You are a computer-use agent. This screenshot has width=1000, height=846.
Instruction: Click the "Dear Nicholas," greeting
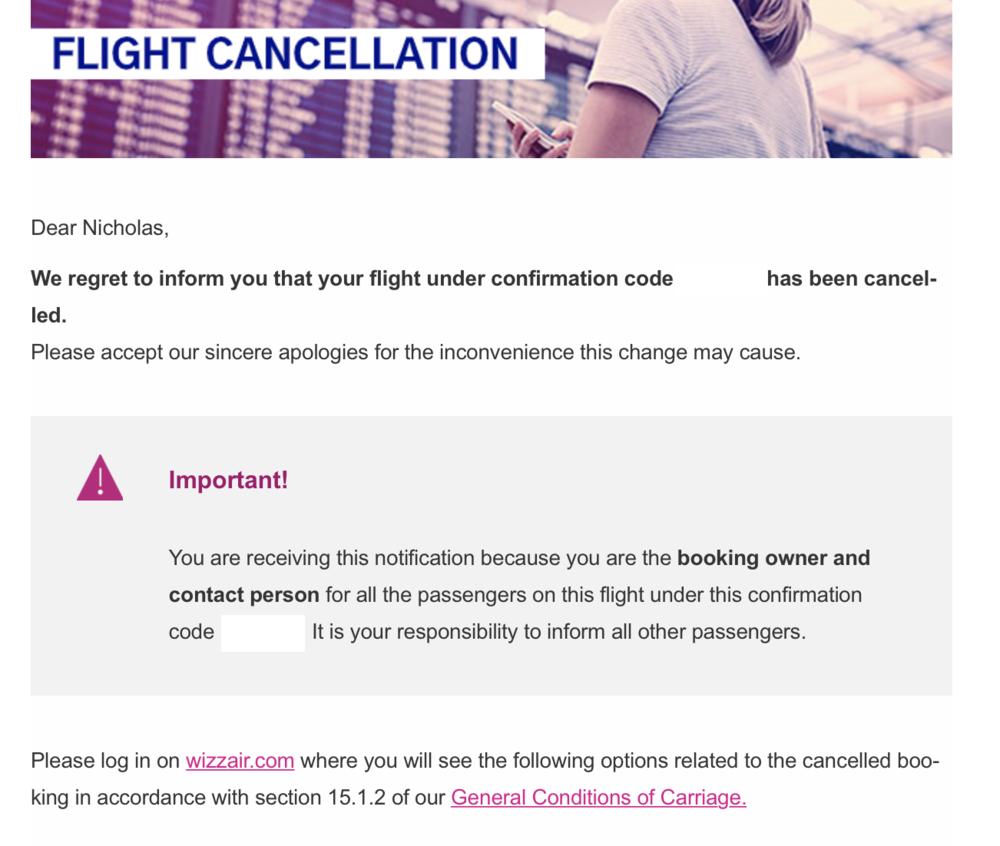[x=100, y=228]
